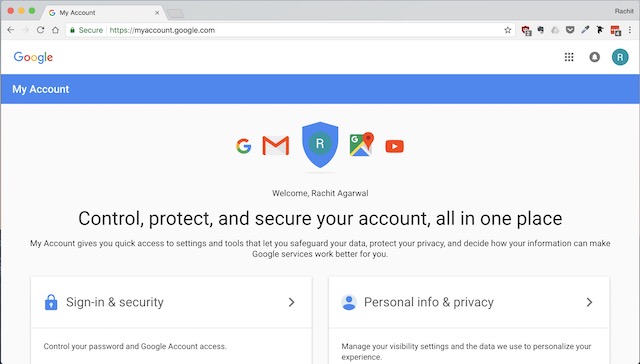
Task: Select the My Account browser tab
Action: pos(103,13)
